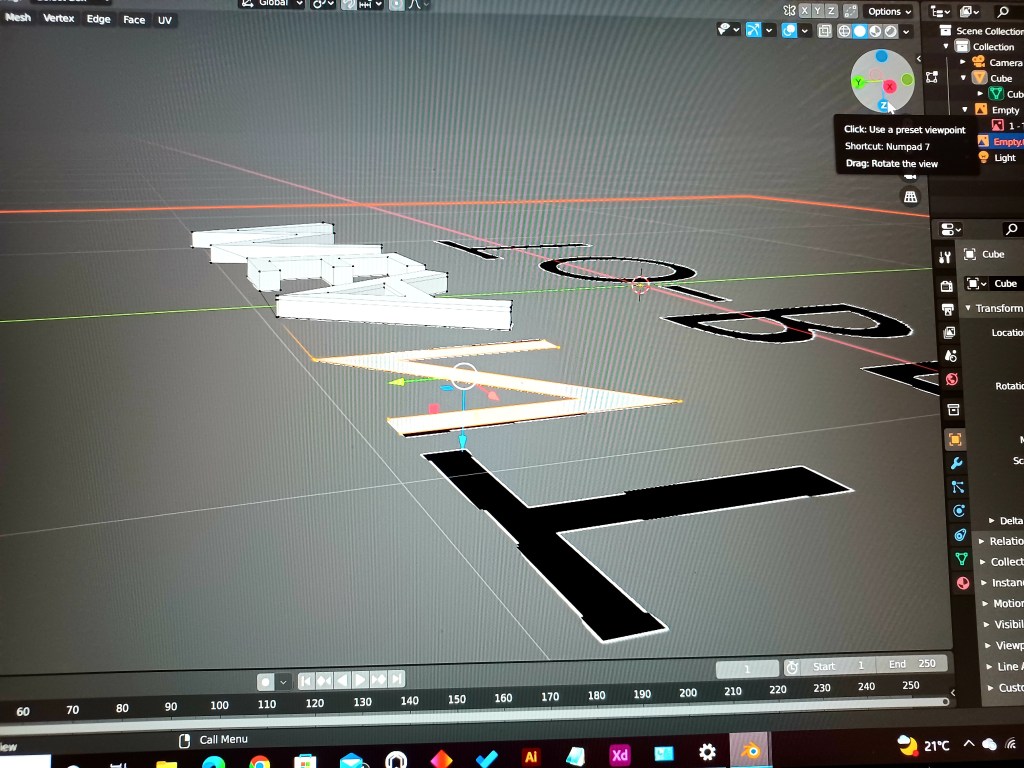
Task: Select the Light object in outliner
Action: click(x=1004, y=158)
